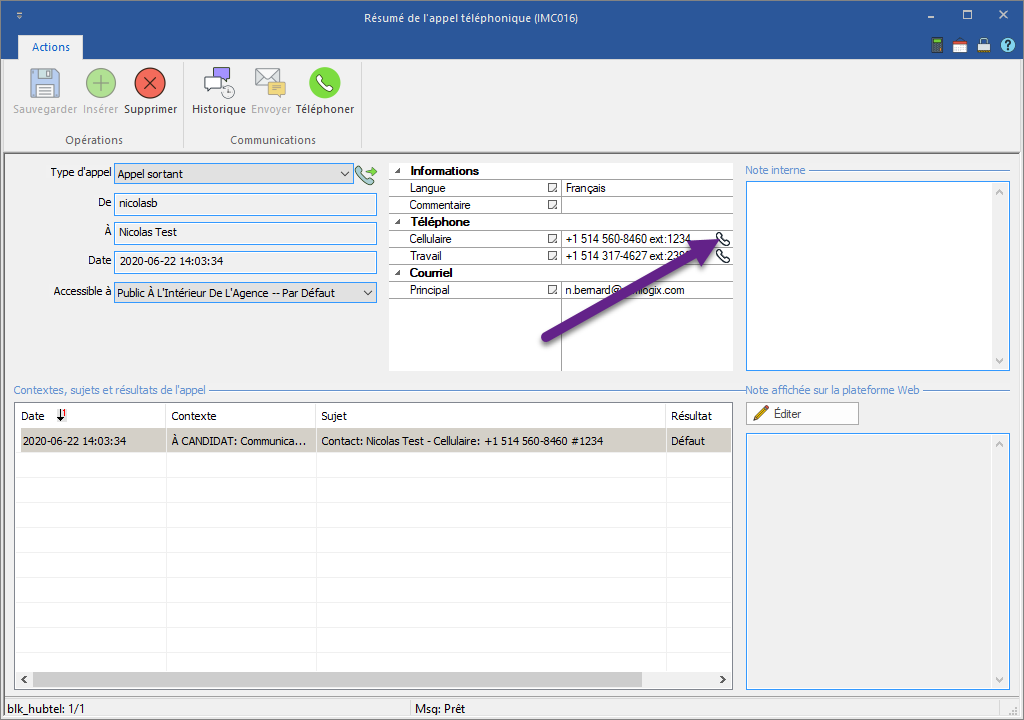Viewport: 1024px width, 720px height.
Task: Click the Date column sort arrow
Action: [x=61, y=415]
